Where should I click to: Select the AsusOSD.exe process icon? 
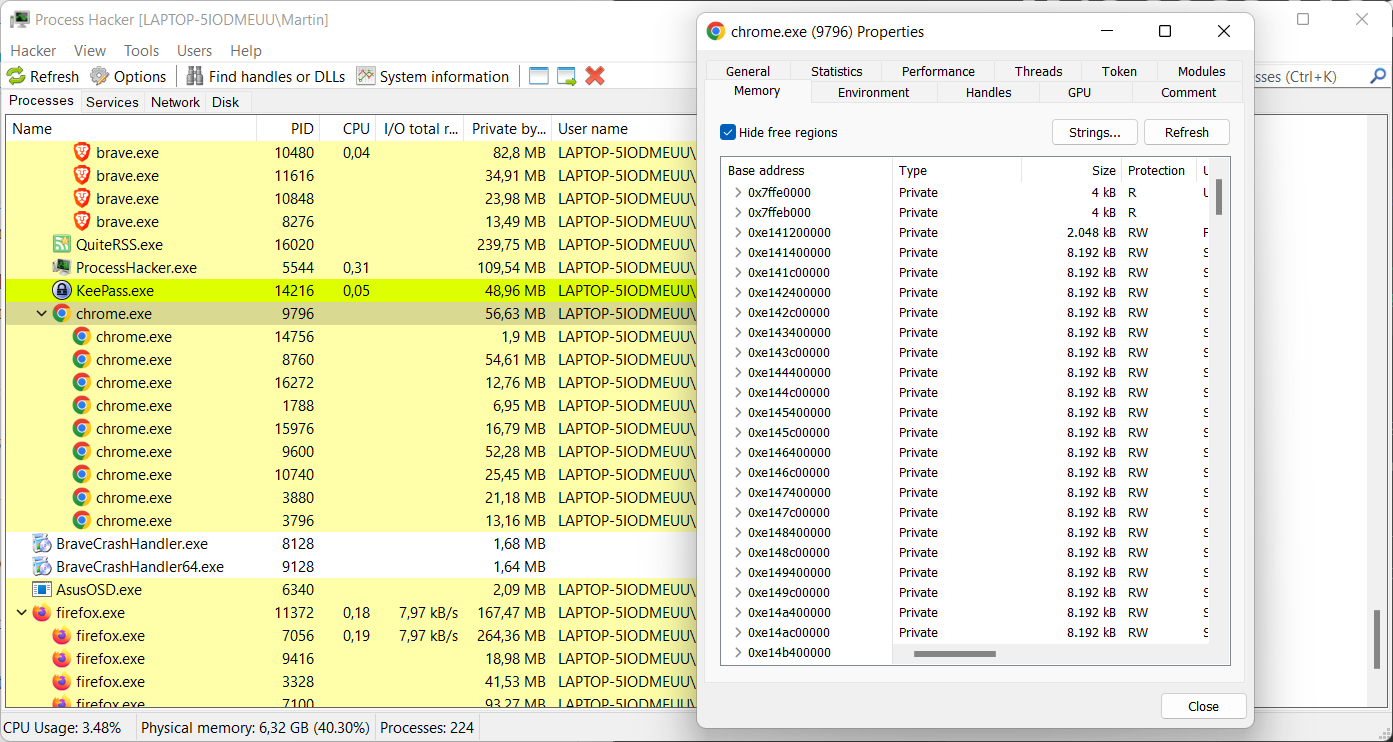[42, 590]
